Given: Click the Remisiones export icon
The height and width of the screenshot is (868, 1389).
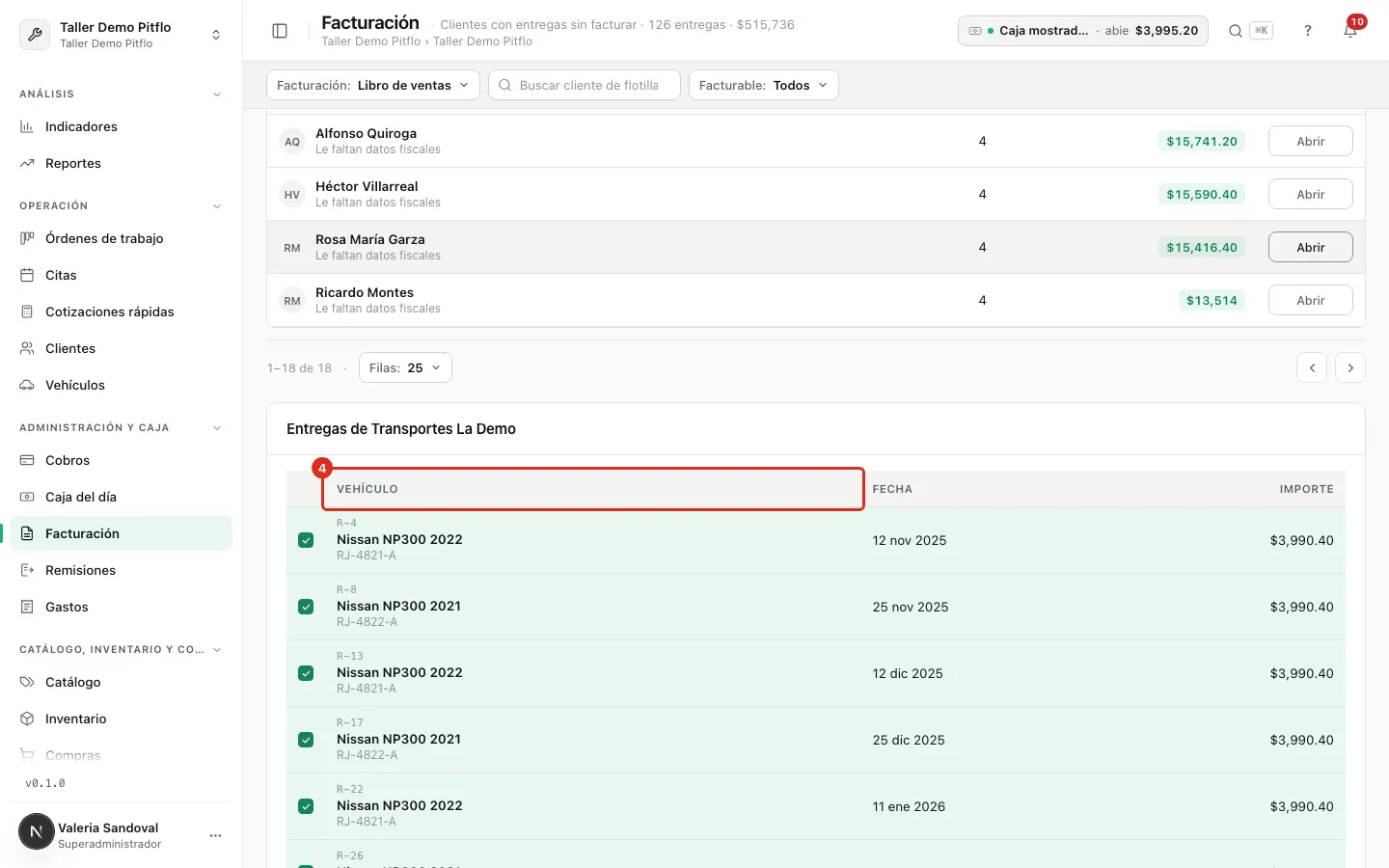Looking at the screenshot, I should pos(27,570).
